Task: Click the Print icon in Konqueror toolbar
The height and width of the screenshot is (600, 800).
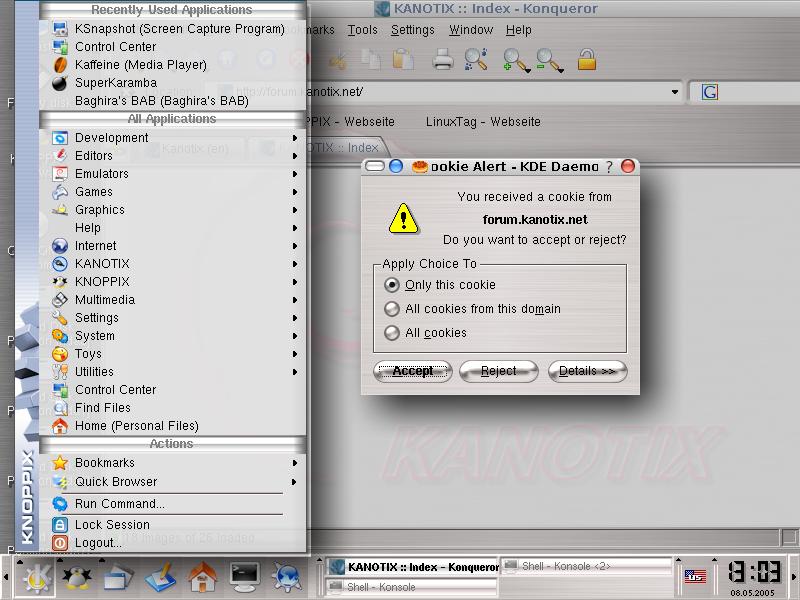Action: tap(442, 60)
